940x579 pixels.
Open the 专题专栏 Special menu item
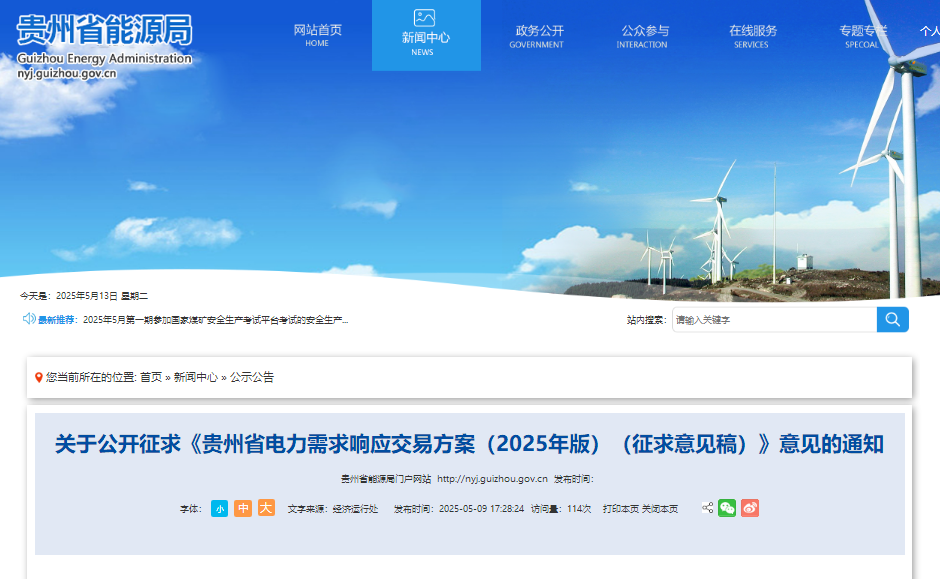click(x=862, y=36)
